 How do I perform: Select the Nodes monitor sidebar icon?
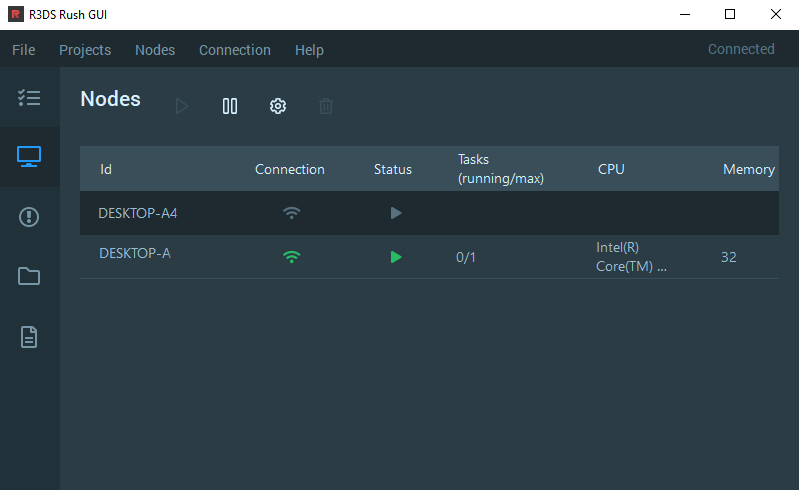(x=29, y=156)
